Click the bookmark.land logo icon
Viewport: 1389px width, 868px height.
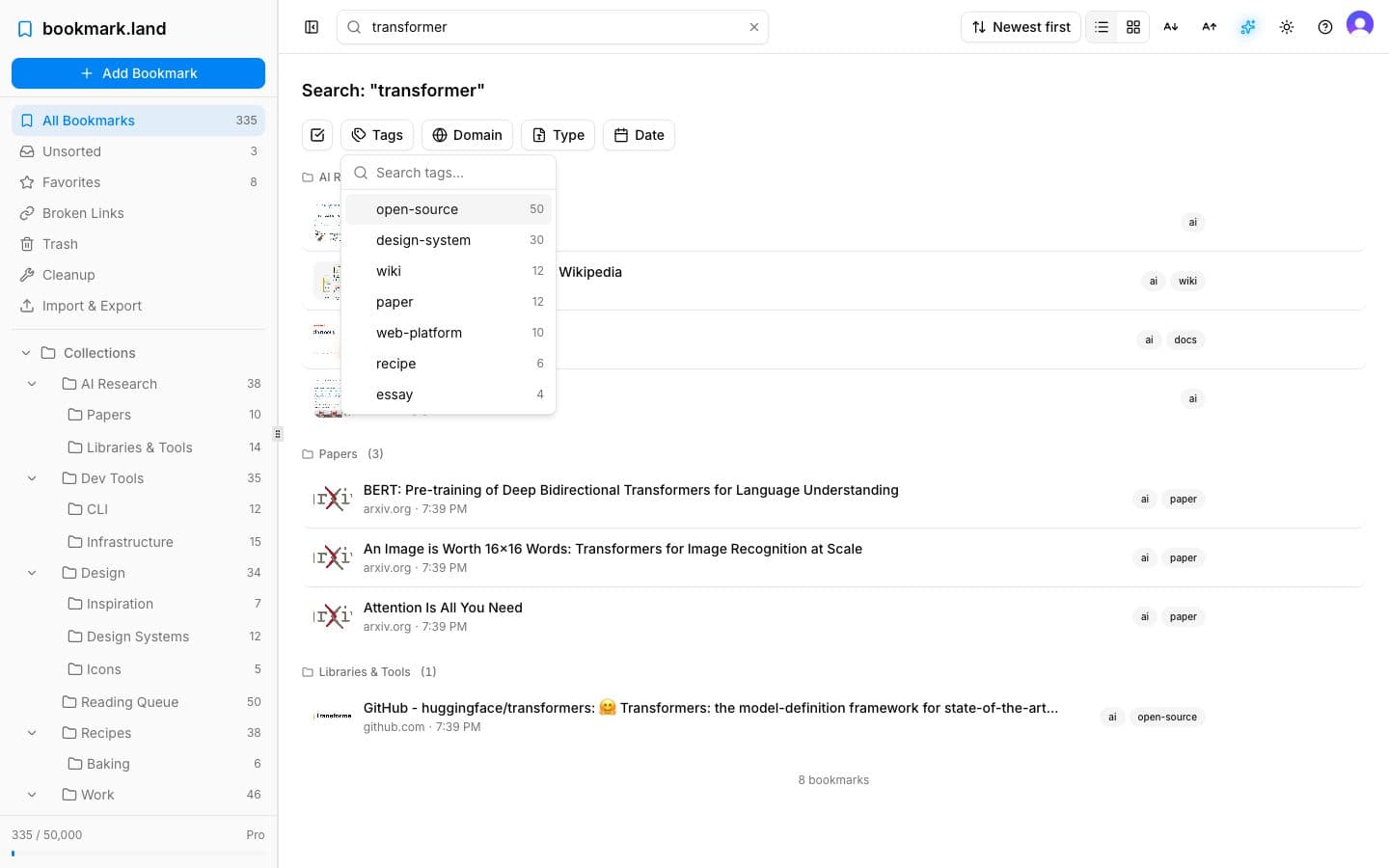tap(25, 29)
